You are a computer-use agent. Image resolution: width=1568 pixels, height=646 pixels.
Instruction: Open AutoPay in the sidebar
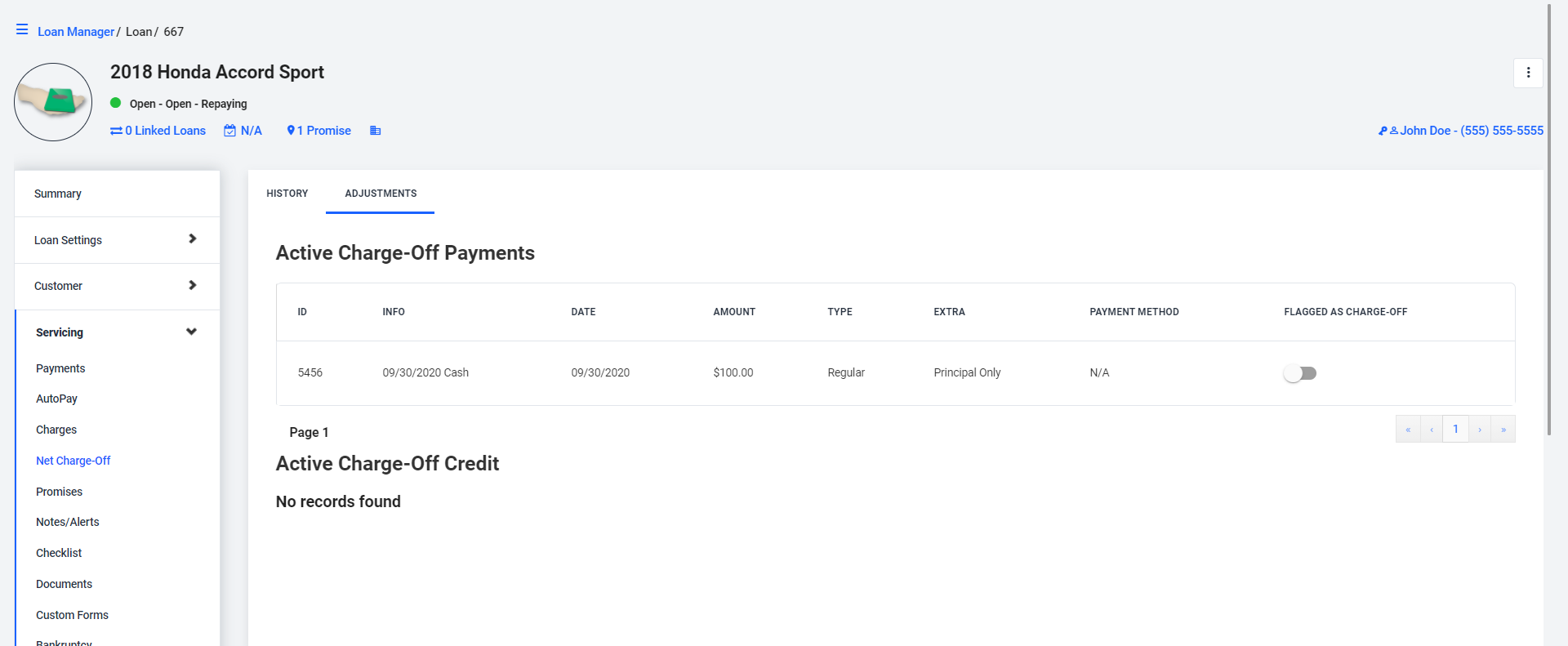pos(56,399)
